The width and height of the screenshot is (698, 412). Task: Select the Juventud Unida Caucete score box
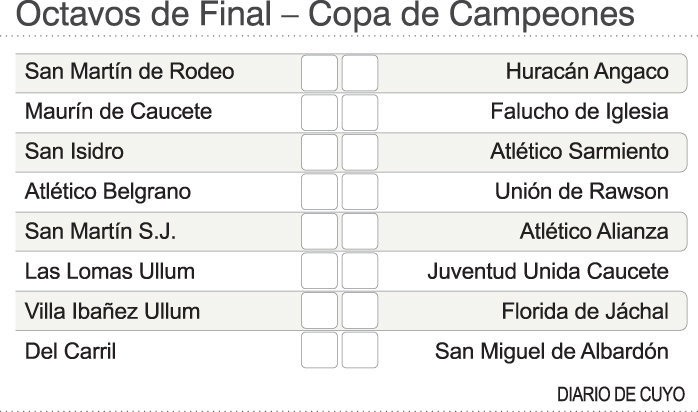360,271
